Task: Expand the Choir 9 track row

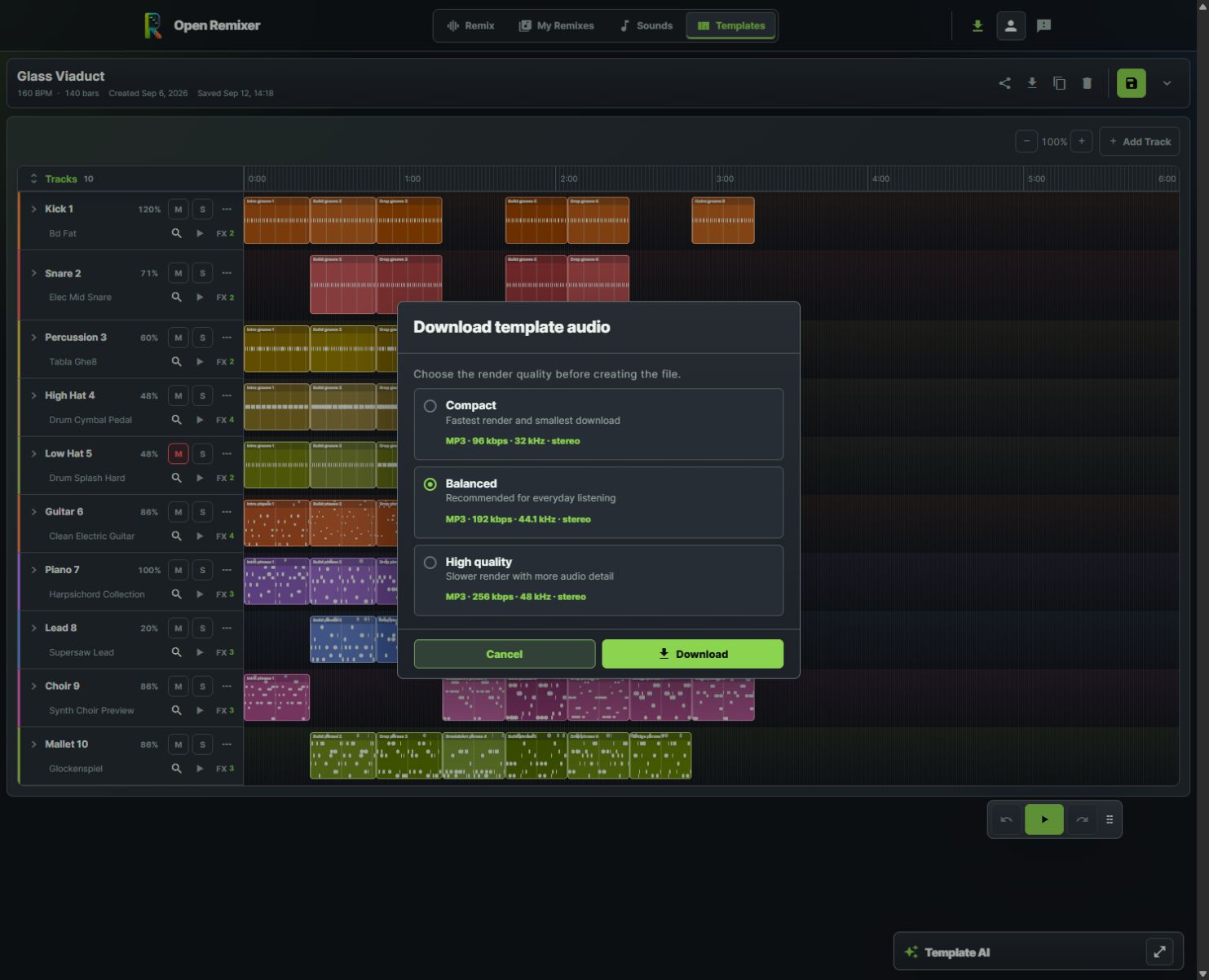Action: [x=33, y=686]
